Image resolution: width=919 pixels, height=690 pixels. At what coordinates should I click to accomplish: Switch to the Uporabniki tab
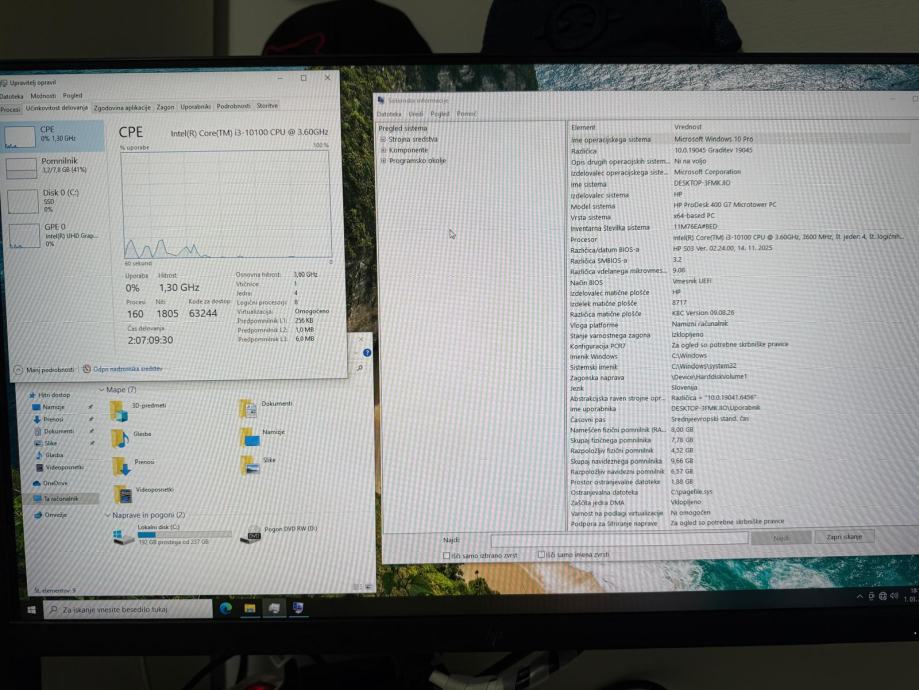(x=195, y=107)
